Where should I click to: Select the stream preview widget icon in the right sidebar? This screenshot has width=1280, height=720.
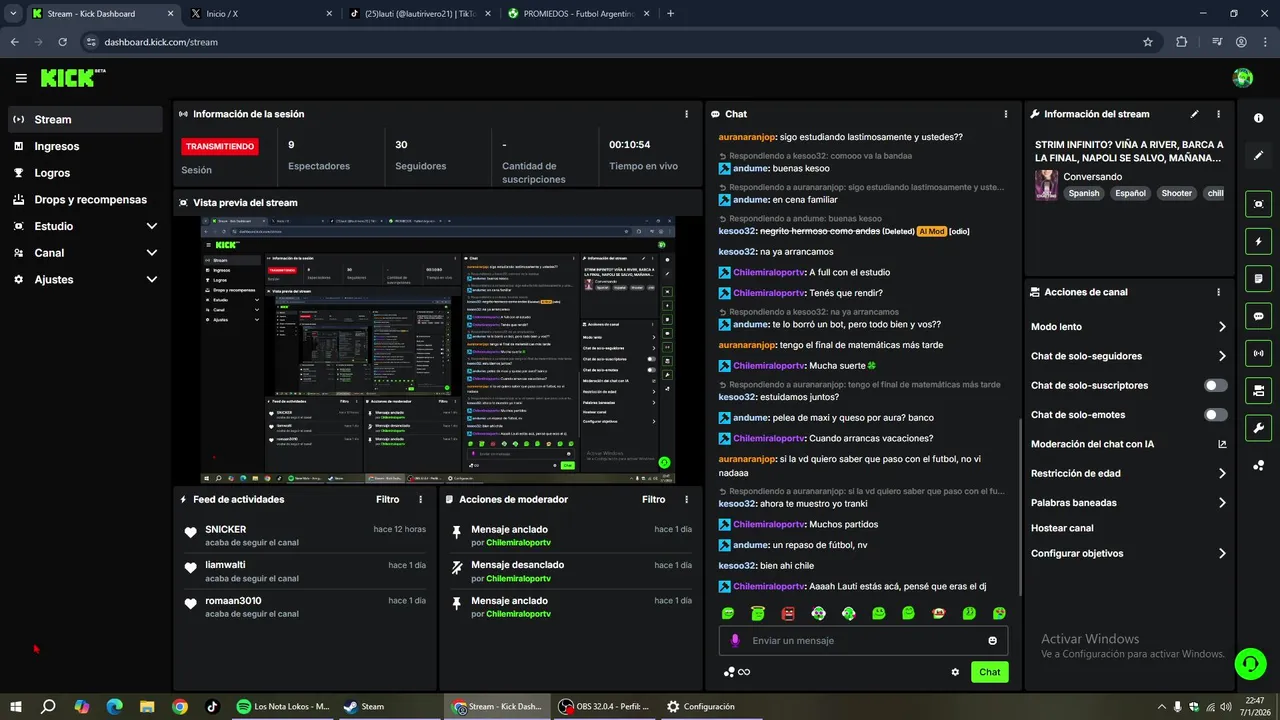(x=1258, y=204)
